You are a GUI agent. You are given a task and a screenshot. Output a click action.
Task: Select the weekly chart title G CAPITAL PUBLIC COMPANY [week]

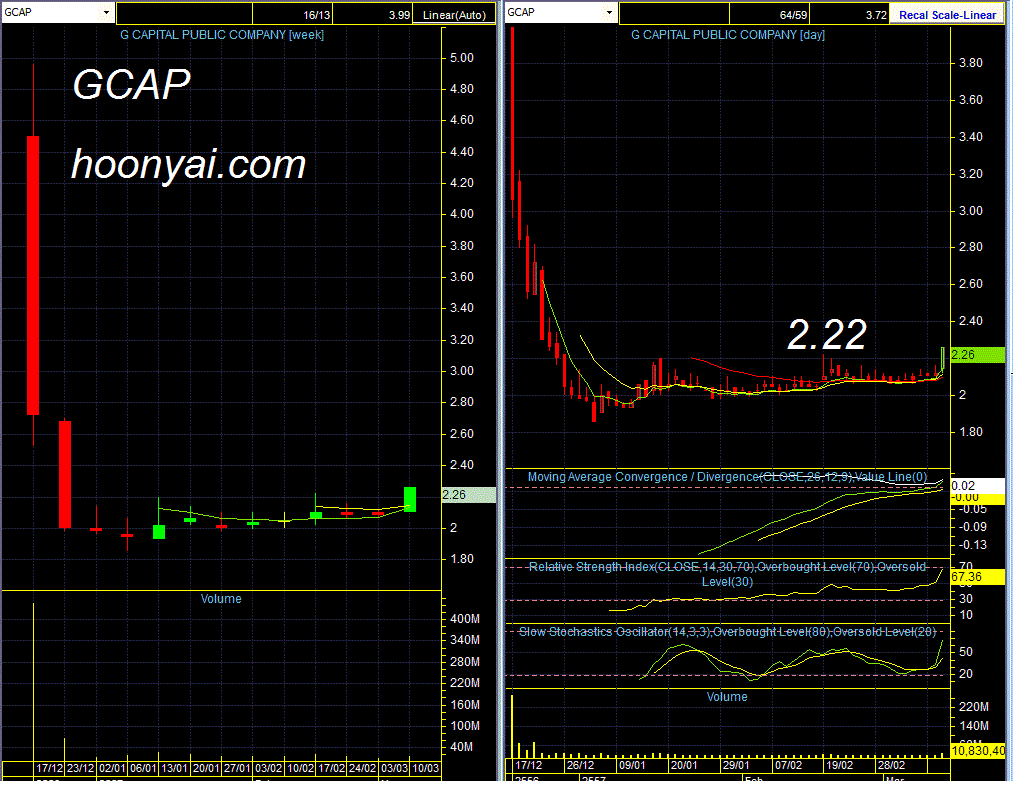(x=222, y=35)
